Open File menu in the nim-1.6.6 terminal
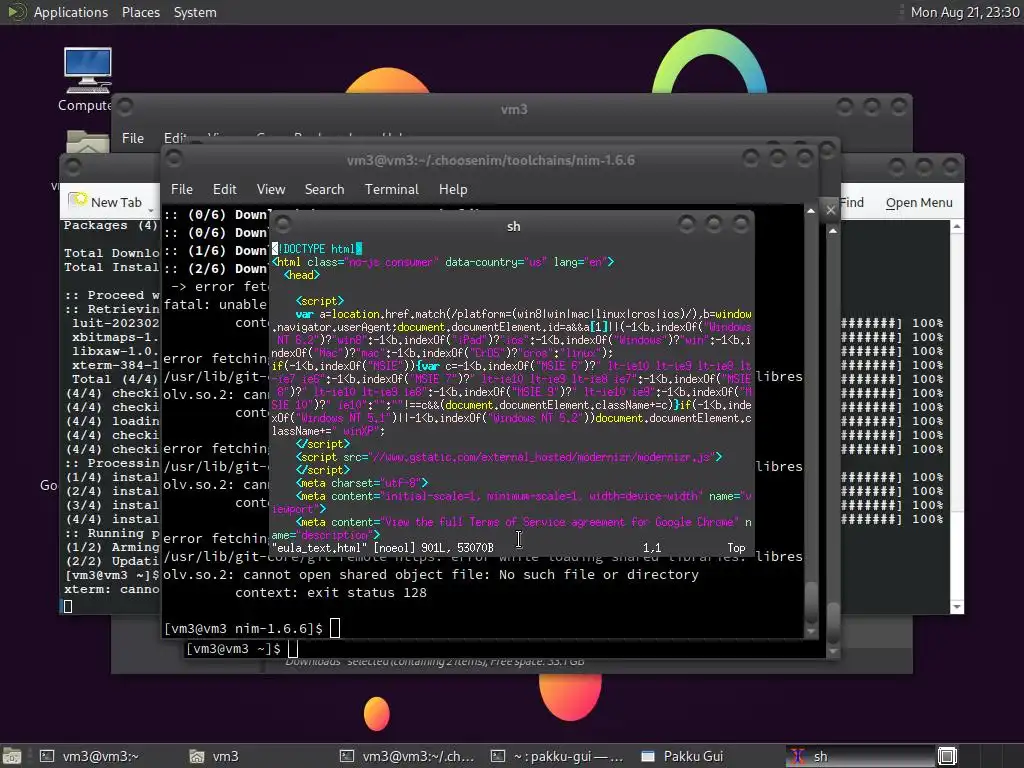This screenshot has width=1024, height=768. [182, 189]
